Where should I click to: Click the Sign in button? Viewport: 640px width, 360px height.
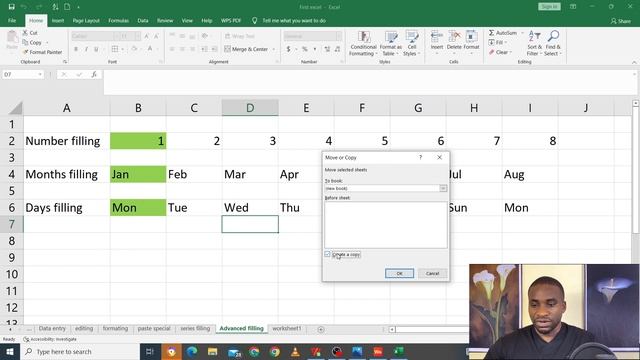549,7
